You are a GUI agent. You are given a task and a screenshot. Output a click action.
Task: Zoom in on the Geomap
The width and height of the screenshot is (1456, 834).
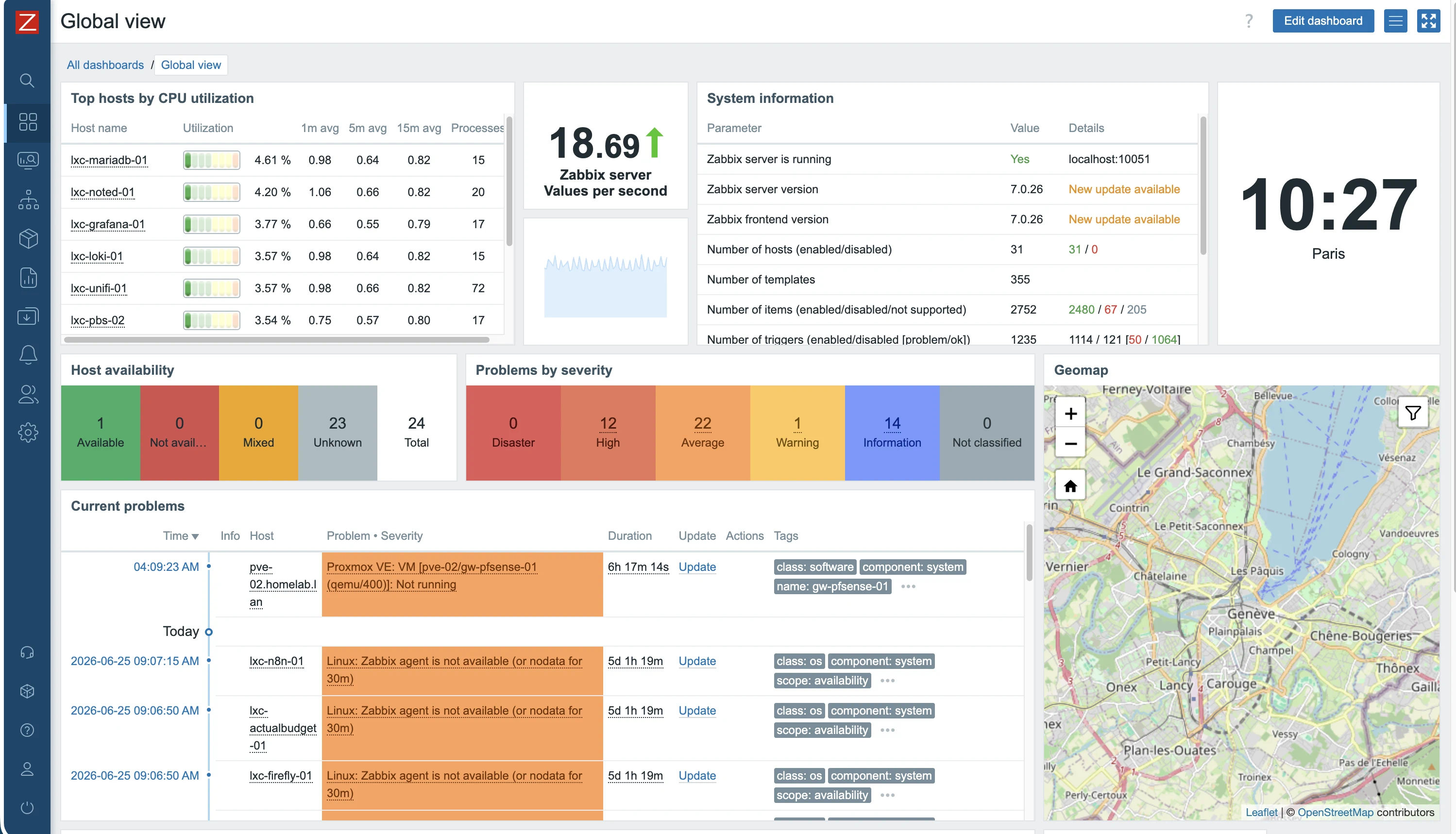(x=1070, y=413)
